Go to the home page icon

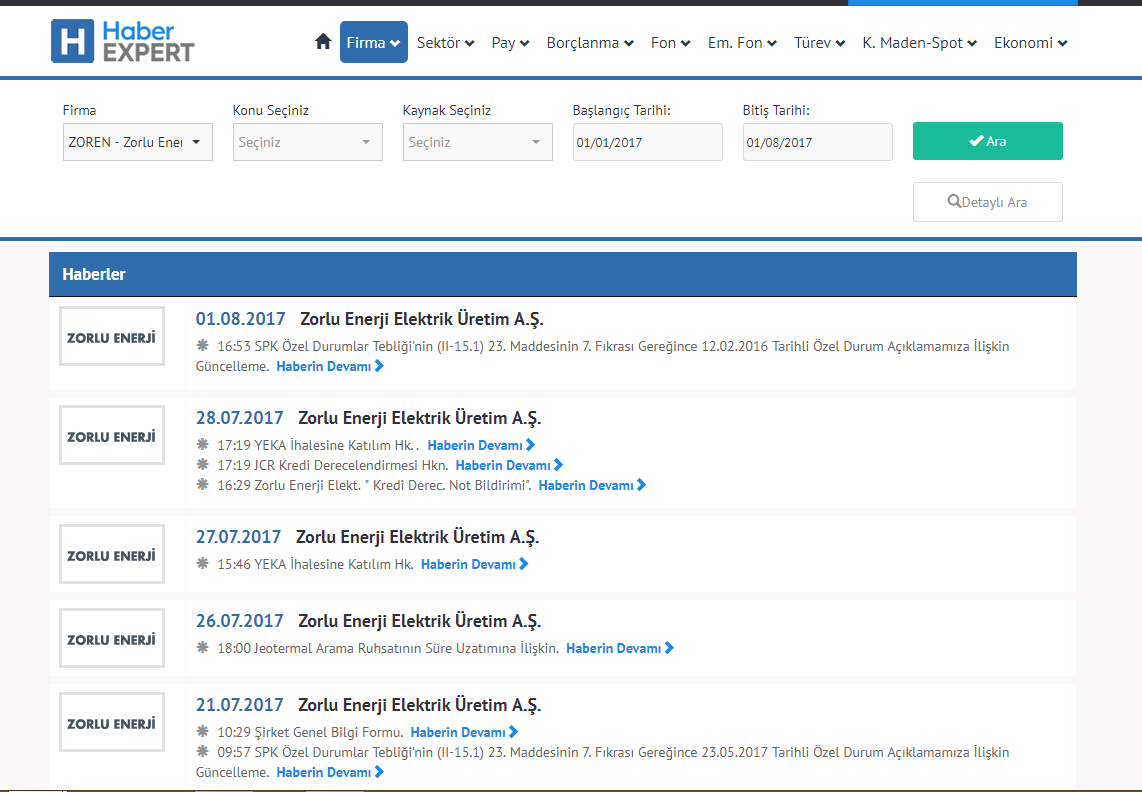323,42
